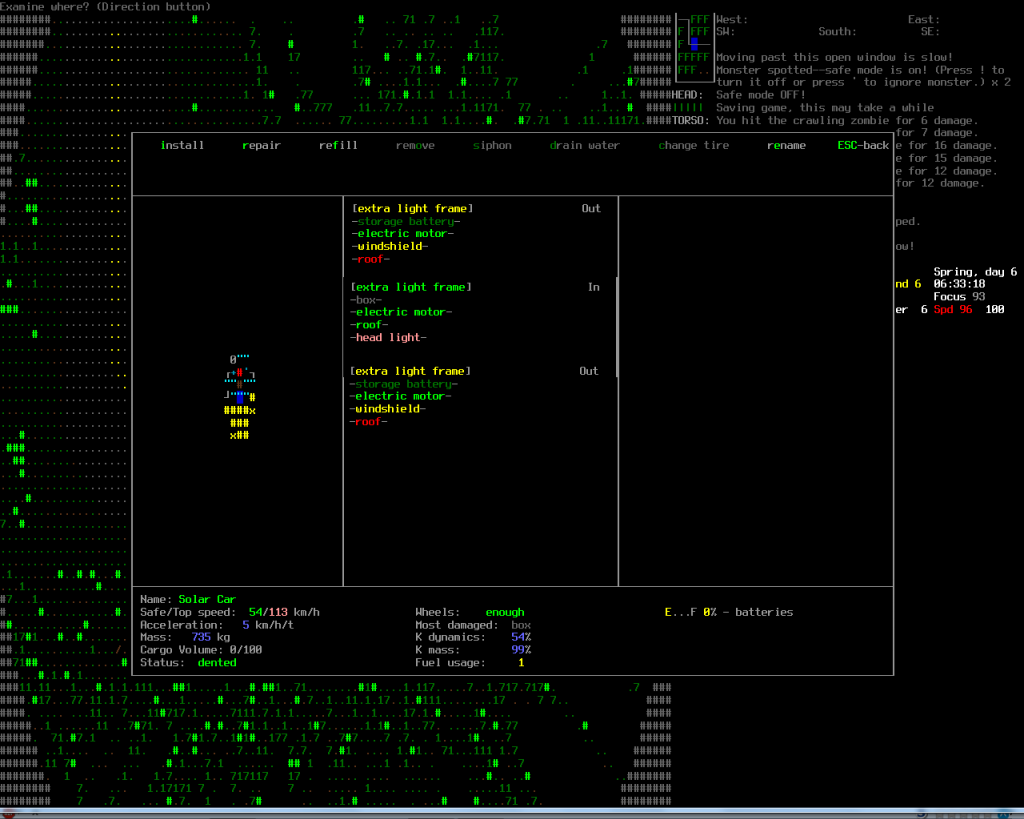1024x819 pixels.
Task: Click the "Saving game" log message
Action: (825, 108)
